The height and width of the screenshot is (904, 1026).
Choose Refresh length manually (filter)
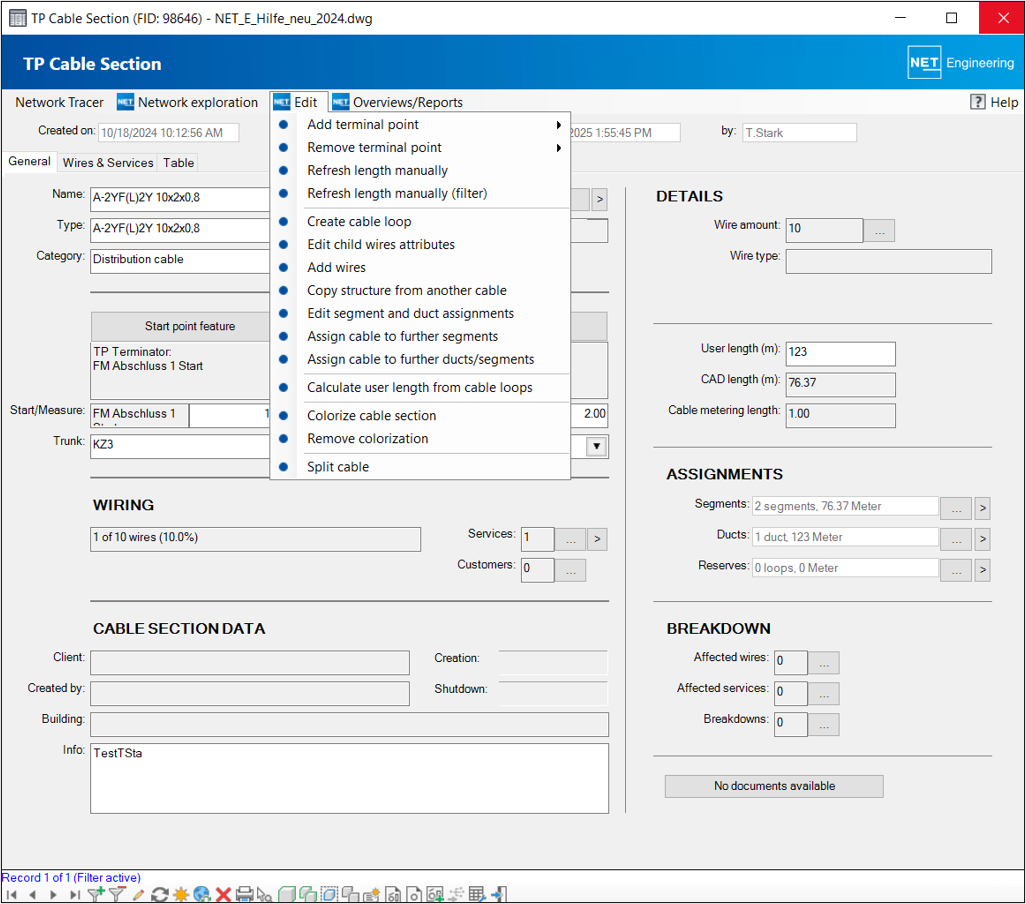[x=420, y=193]
